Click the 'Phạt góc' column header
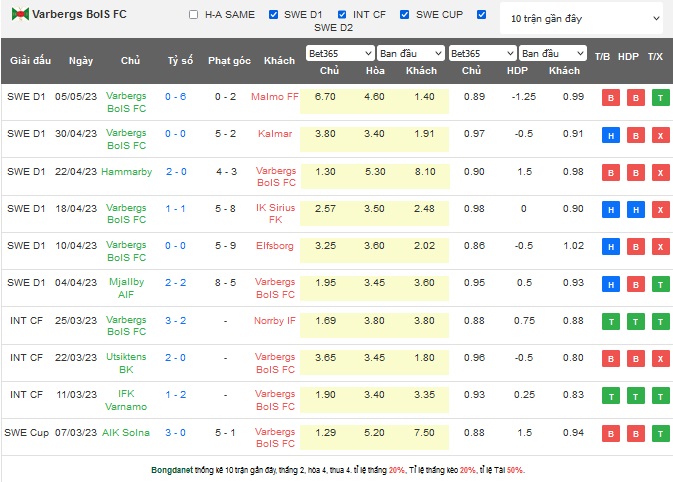This screenshot has width=673, height=482. 229,61
